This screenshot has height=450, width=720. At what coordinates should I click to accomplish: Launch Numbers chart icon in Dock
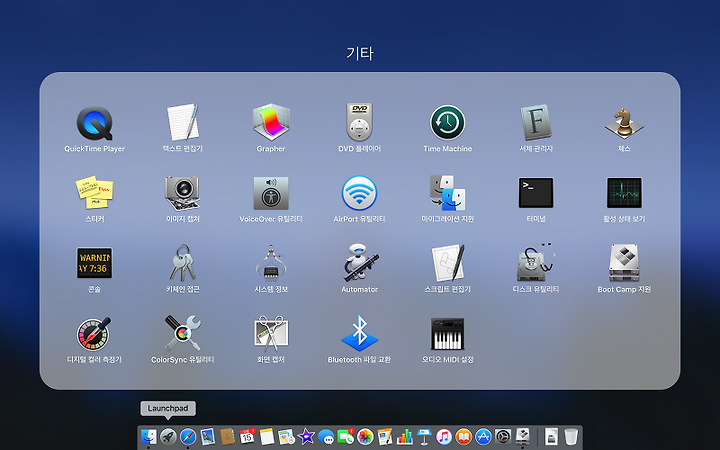pyautogui.click(x=405, y=437)
